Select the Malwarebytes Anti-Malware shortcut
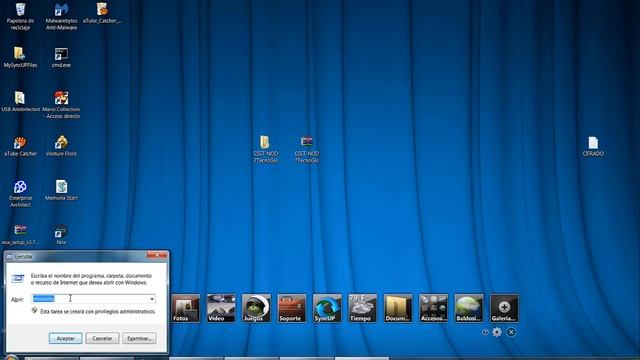This screenshot has height=360, width=640. [61, 16]
